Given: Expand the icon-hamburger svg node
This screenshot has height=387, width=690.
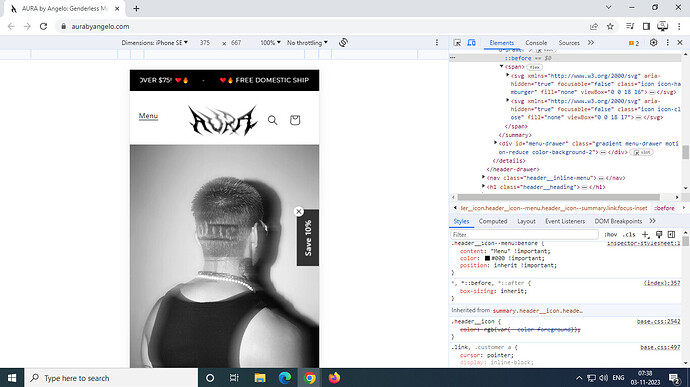Looking at the screenshot, I should [507, 75].
